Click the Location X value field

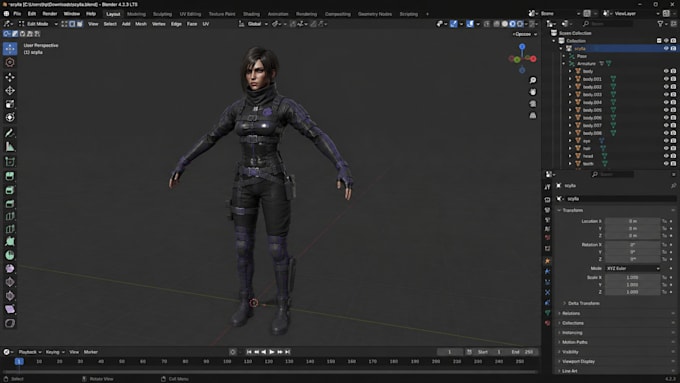pos(632,221)
